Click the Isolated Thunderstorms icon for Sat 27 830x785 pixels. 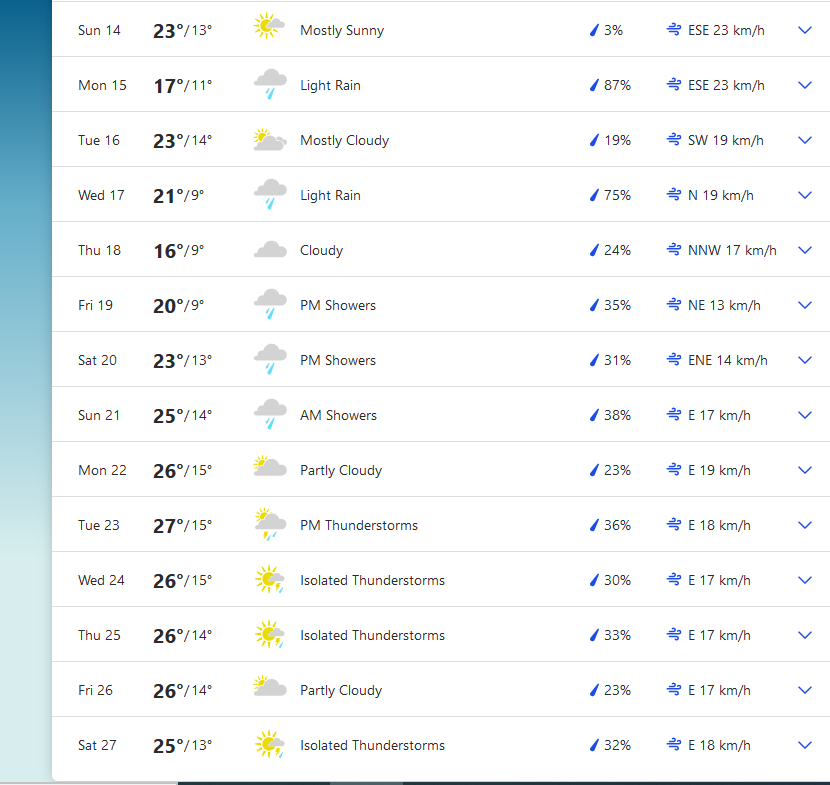coord(269,744)
